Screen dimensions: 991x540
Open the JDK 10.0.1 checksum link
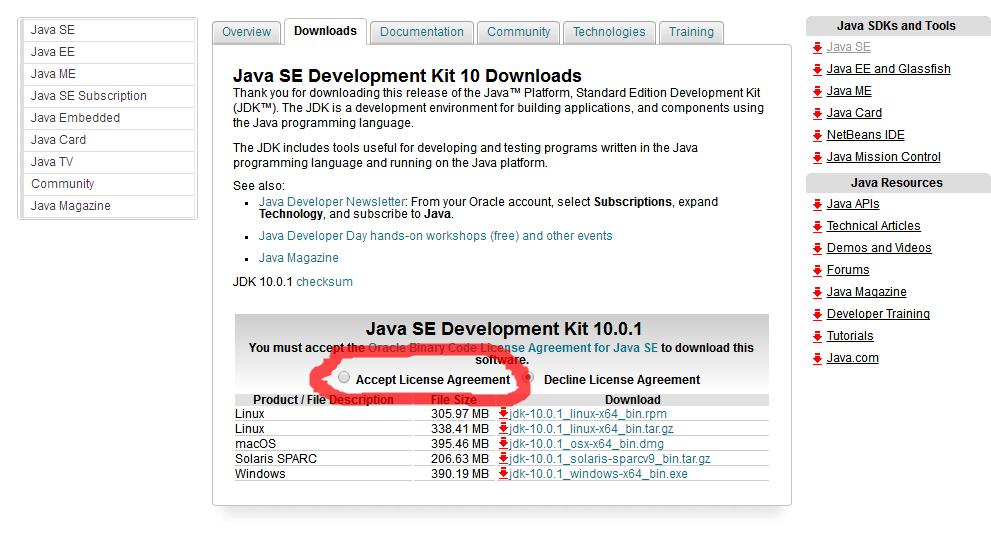(x=324, y=282)
